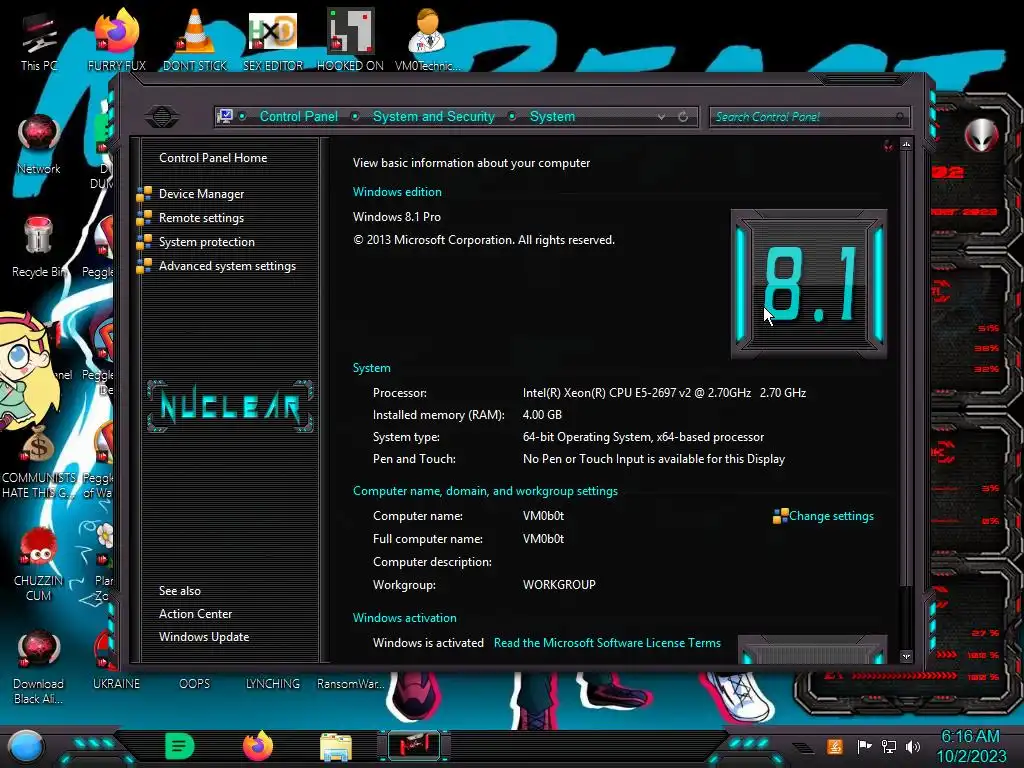The width and height of the screenshot is (1024, 768).
Task: Click the computer icon in the address bar
Action: point(225,116)
